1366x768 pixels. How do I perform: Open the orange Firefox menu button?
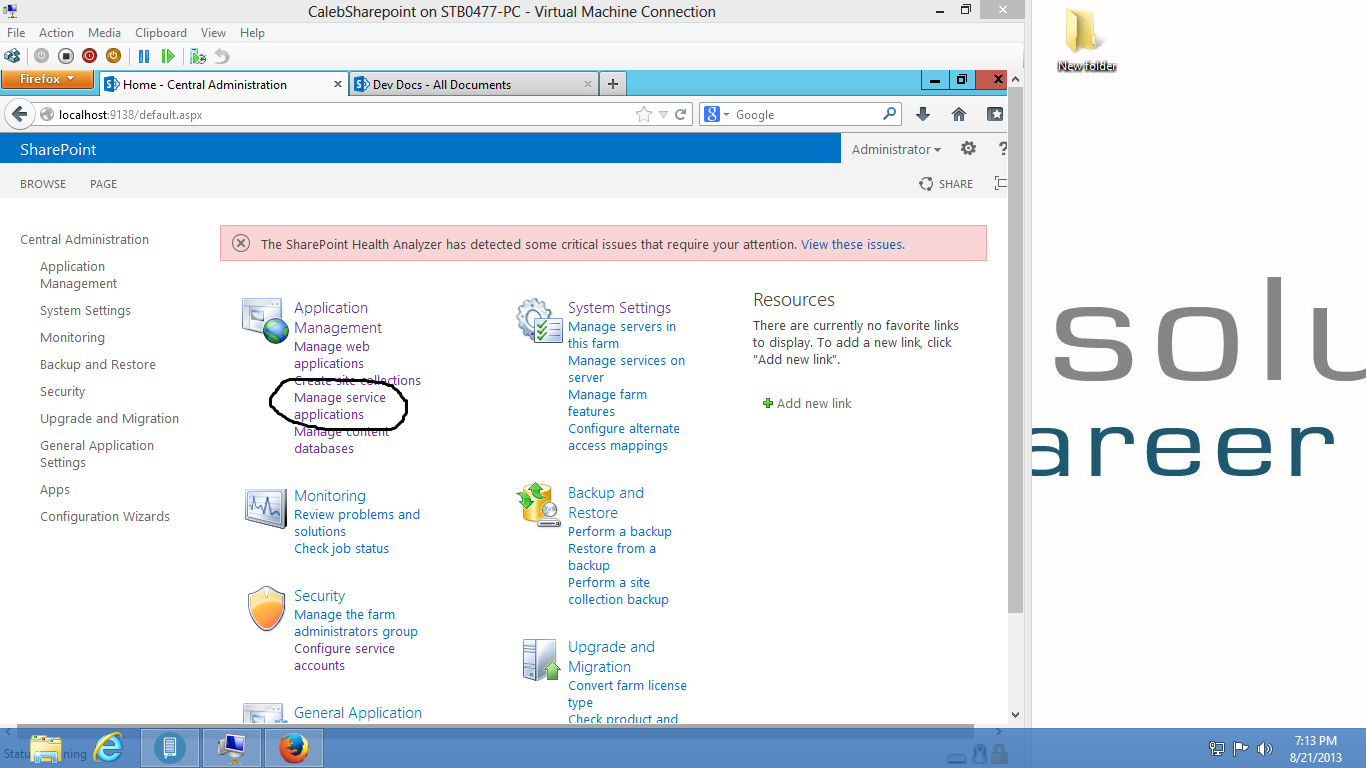click(x=47, y=79)
